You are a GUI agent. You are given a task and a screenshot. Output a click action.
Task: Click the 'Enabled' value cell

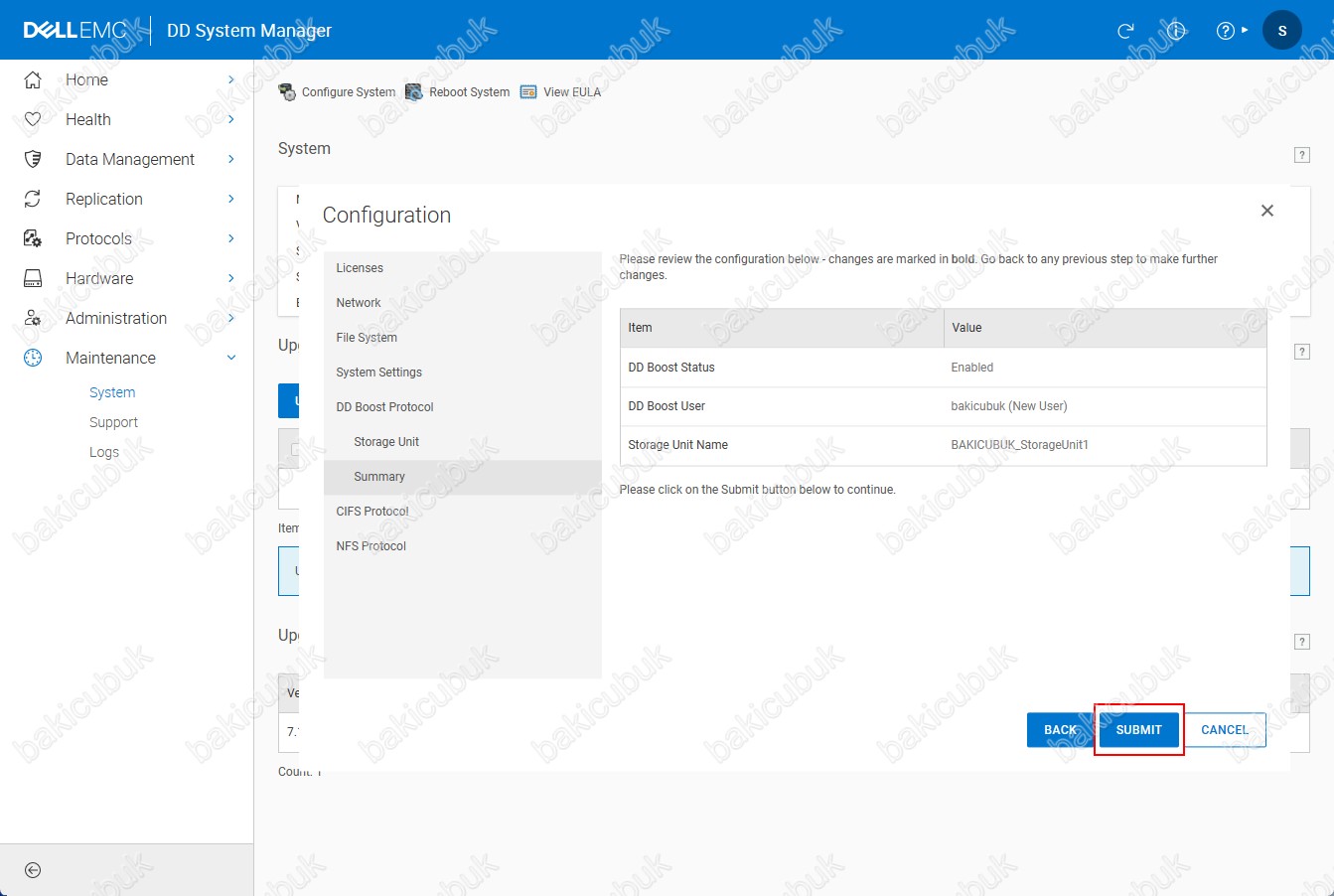(1105, 368)
